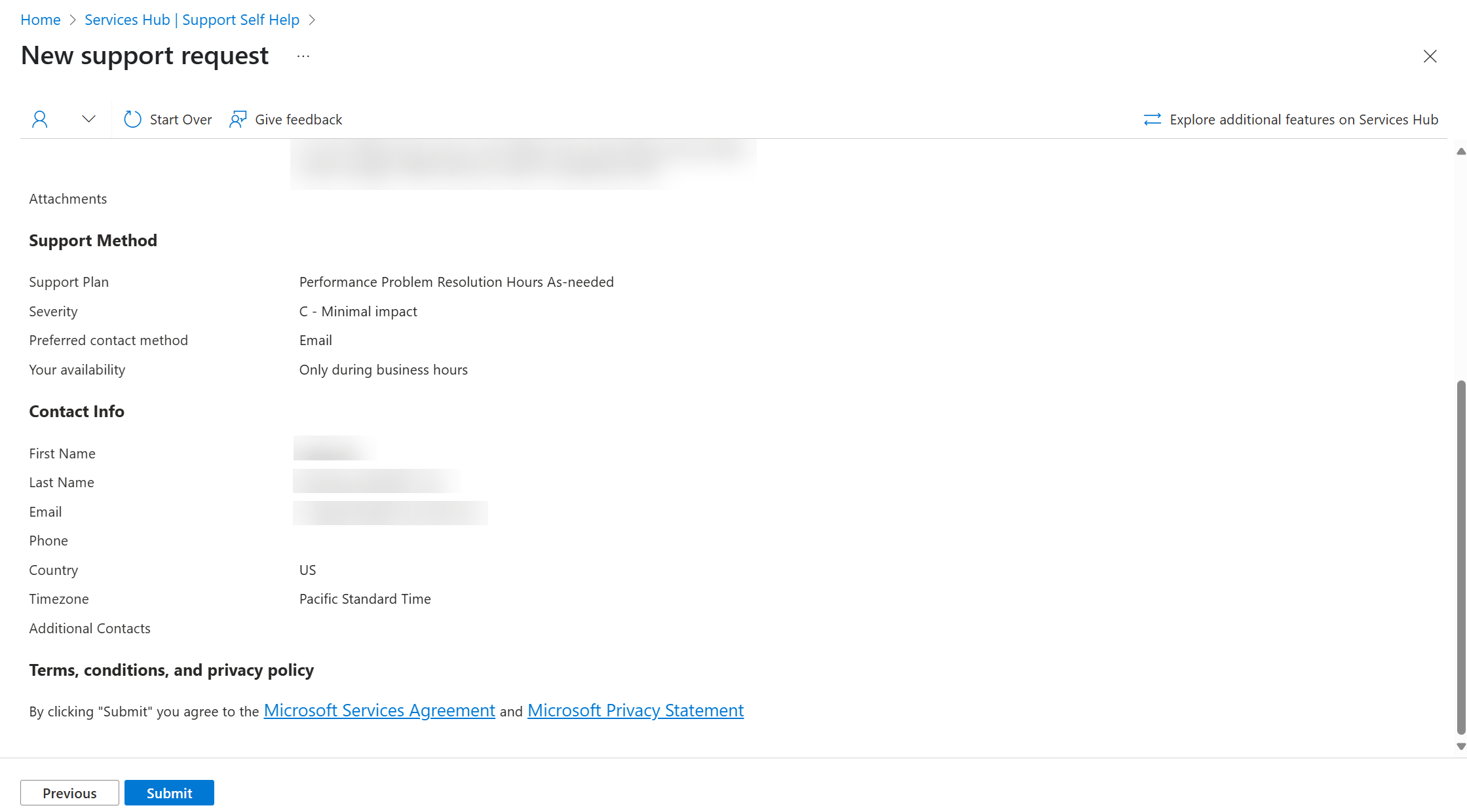1467x812 pixels.
Task: Open the Microsoft Privacy Statement link
Action: pos(635,710)
